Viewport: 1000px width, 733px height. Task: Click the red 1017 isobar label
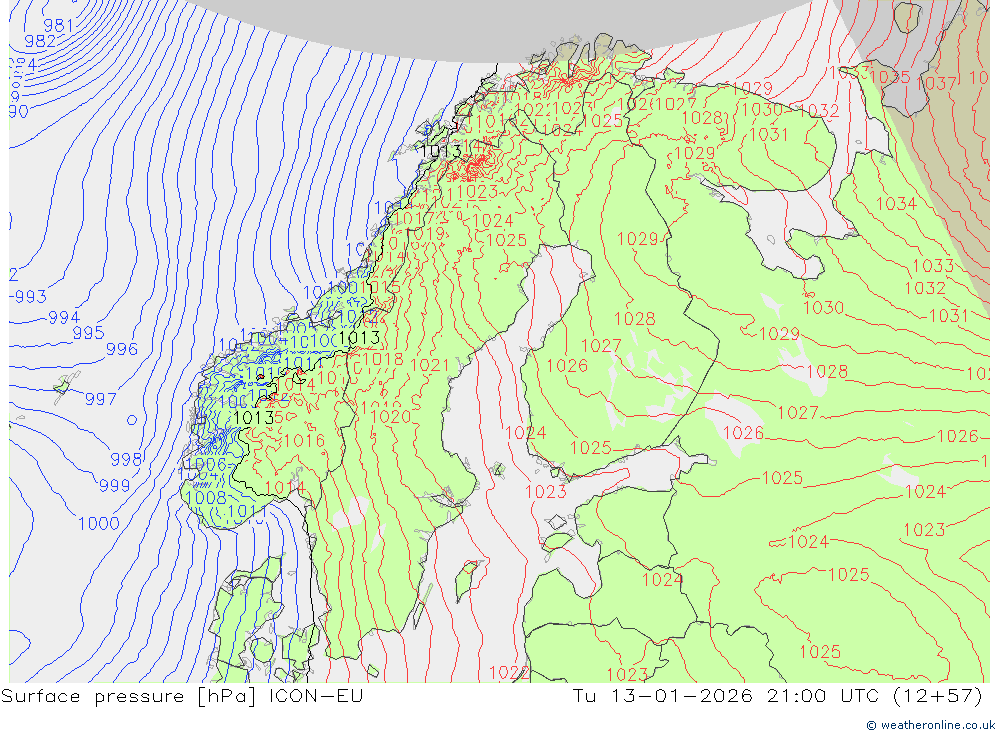click(415, 219)
